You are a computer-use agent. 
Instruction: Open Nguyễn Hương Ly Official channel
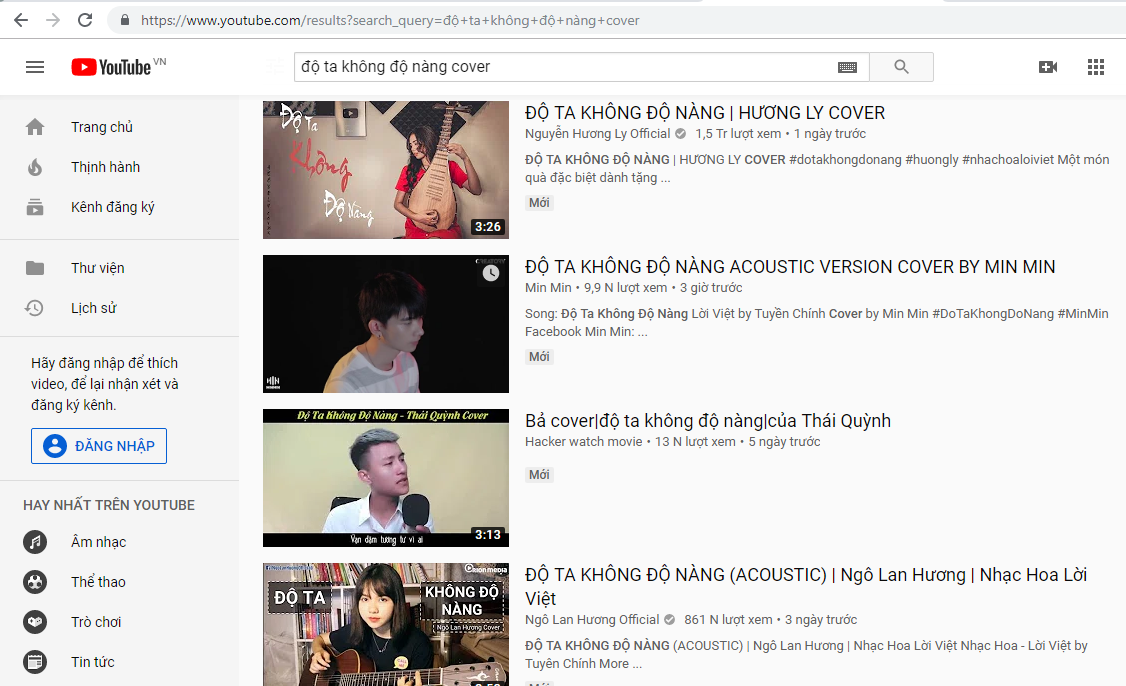597,134
